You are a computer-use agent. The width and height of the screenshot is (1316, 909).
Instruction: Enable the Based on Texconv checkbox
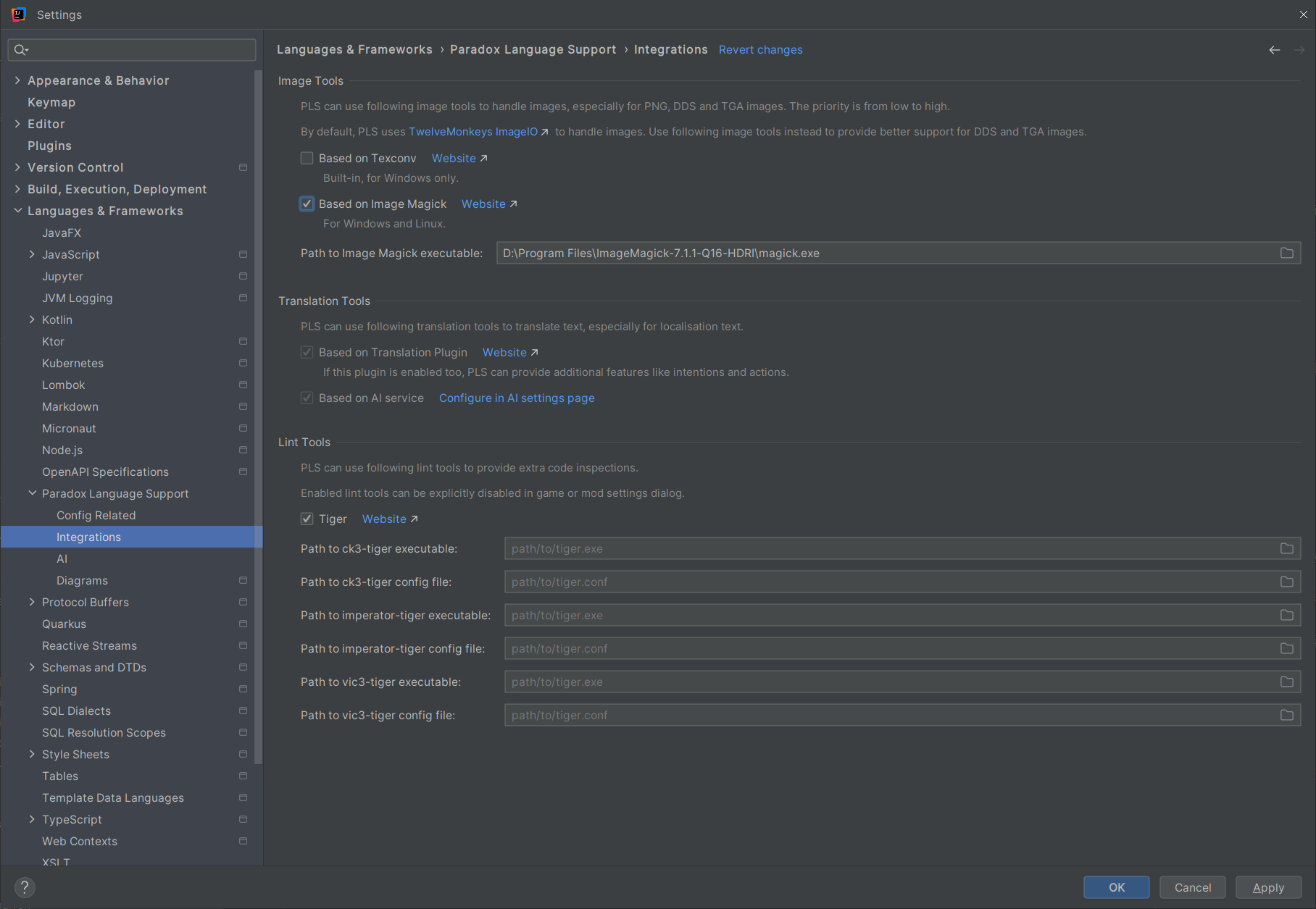point(307,158)
